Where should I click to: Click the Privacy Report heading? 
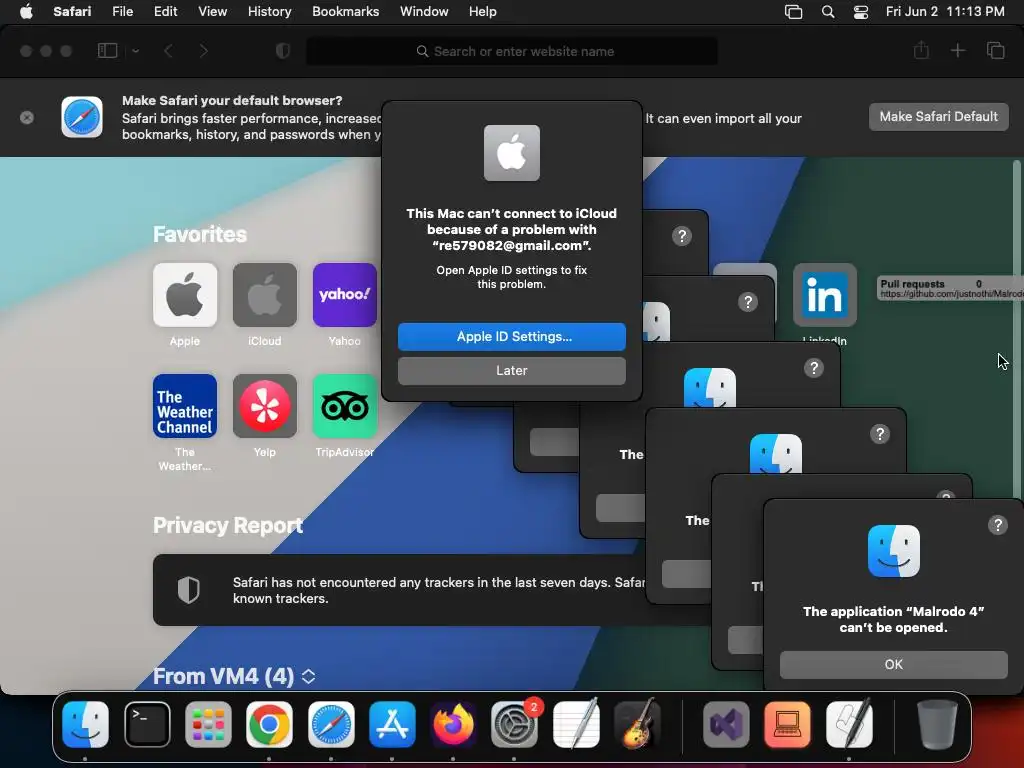[227, 525]
